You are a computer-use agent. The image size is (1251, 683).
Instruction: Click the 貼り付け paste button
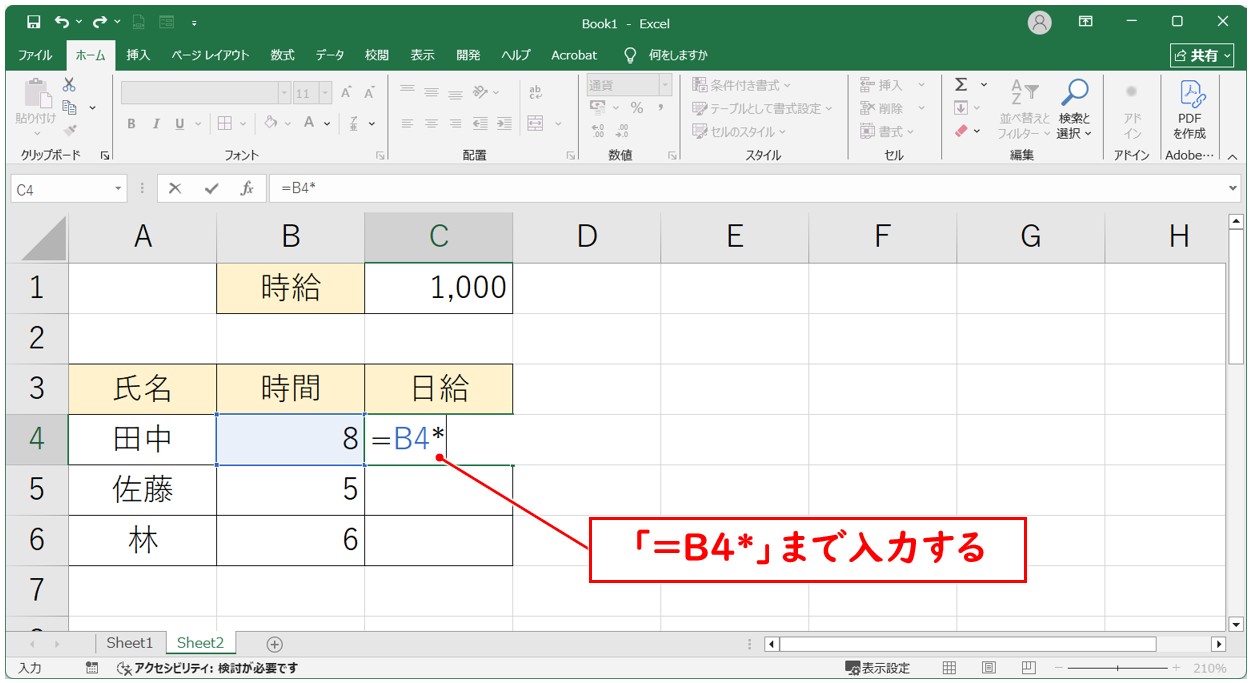36,108
